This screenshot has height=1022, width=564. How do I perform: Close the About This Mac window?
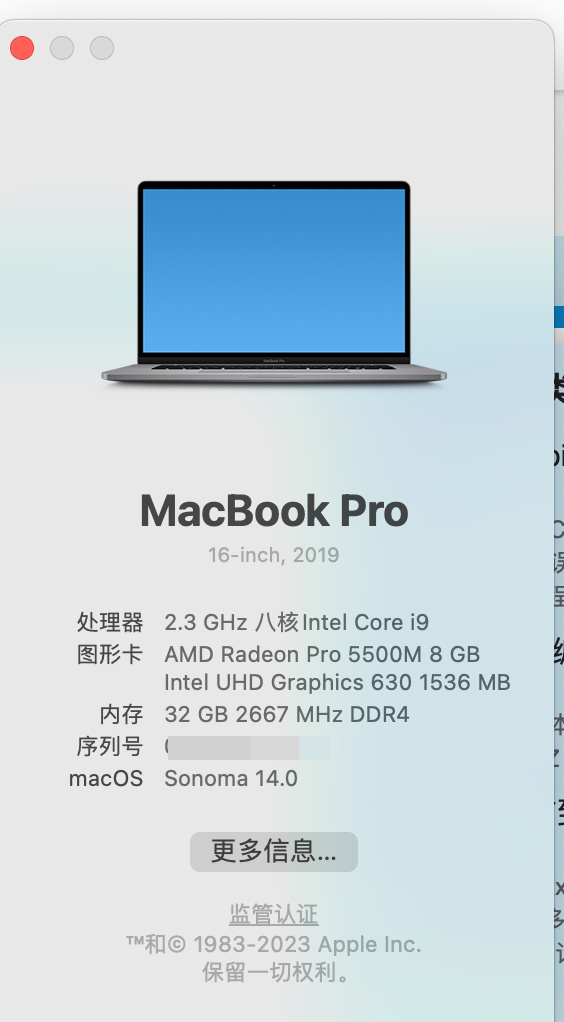(22, 48)
